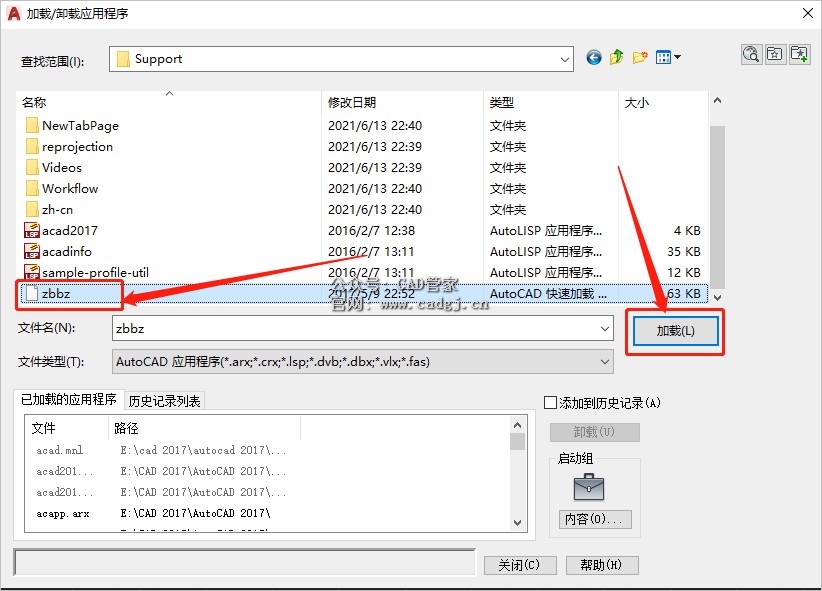822x591 pixels.
Task: Click the zbbz file icon
Action: 32,293
